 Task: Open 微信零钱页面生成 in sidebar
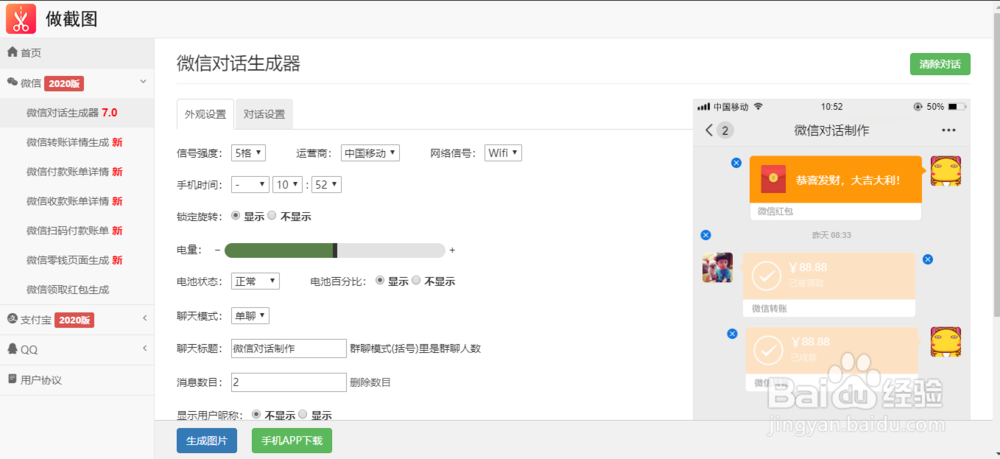click(x=77, y=259)
